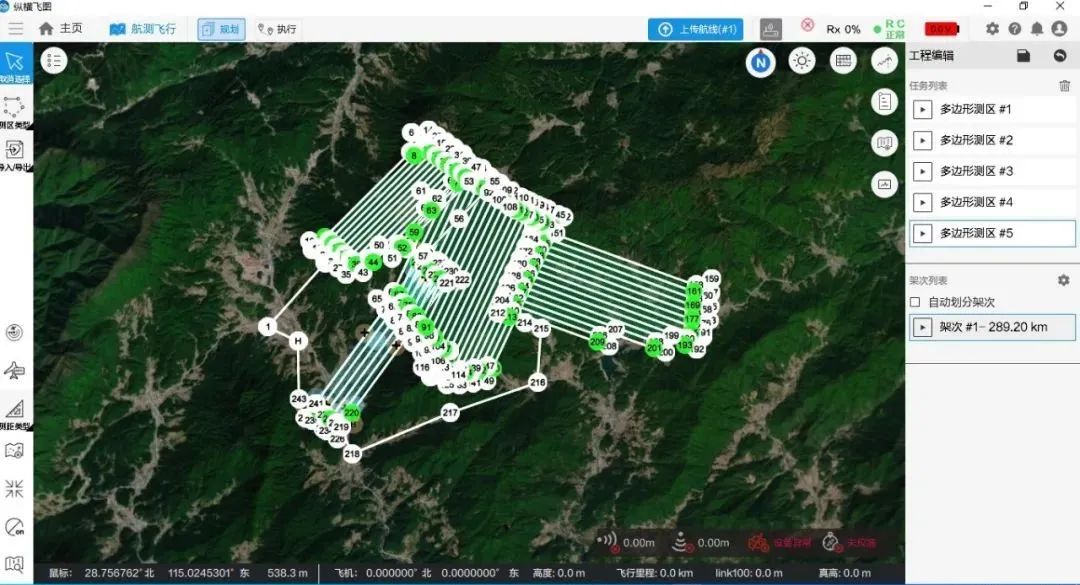The image size is (1080, 585).
Task: Open the waypoint list icon on map
Action: pyautogui.click(x=54, y=61)
